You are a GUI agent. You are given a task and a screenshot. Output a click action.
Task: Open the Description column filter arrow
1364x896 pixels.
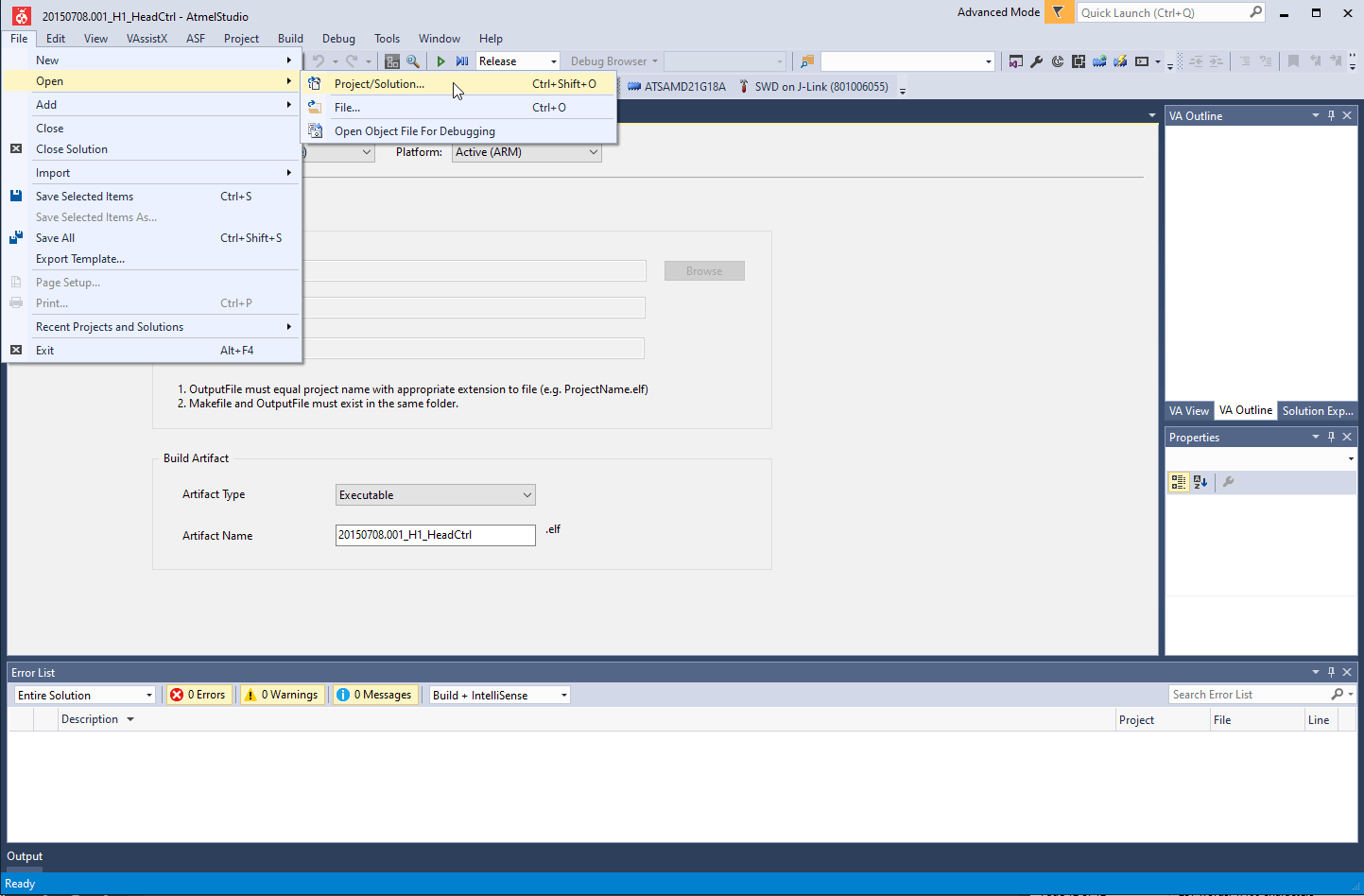[x=130, y=720]
